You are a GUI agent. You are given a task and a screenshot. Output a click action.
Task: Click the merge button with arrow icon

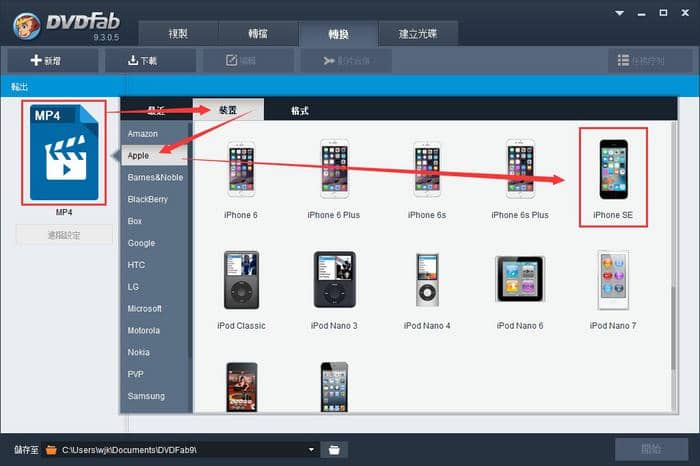(346, 60)
